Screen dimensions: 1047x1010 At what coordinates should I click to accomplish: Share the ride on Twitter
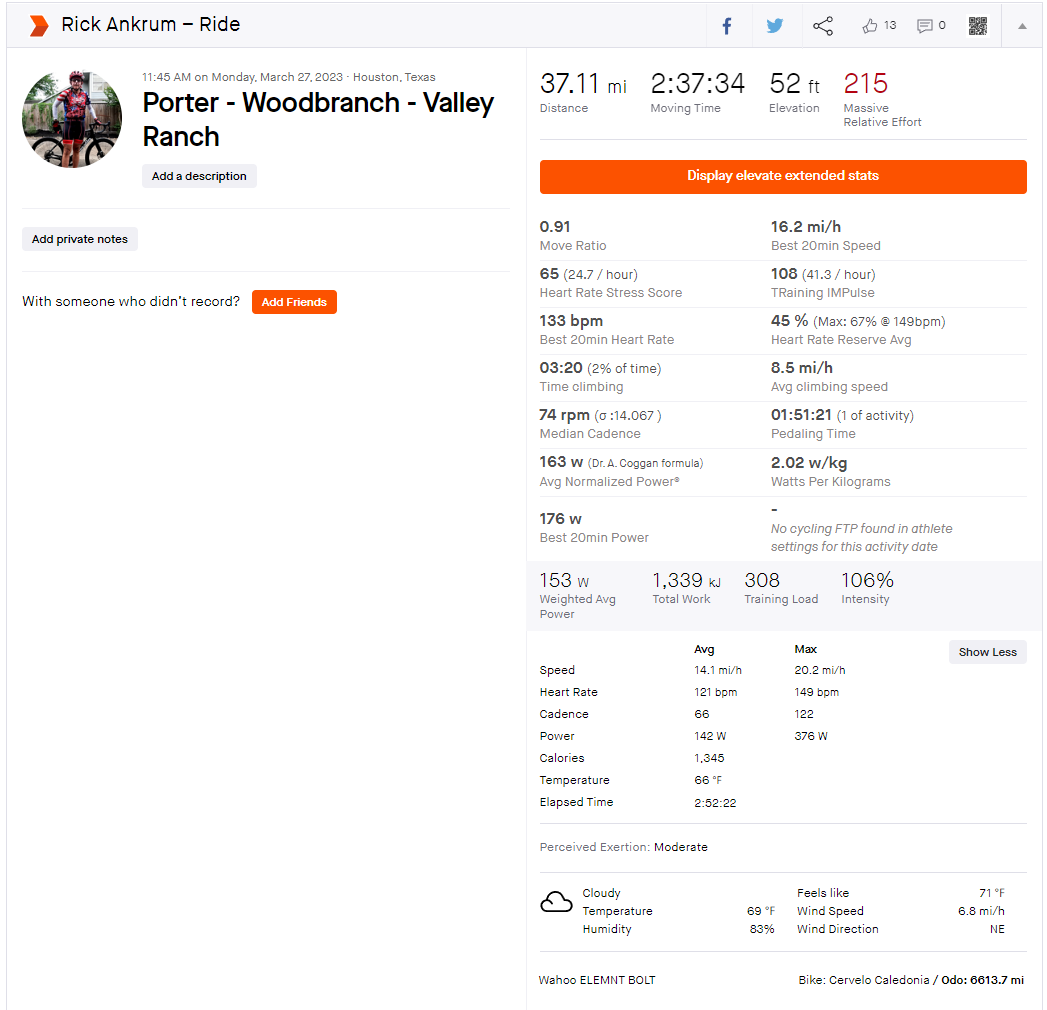click(x=775, y=26)
